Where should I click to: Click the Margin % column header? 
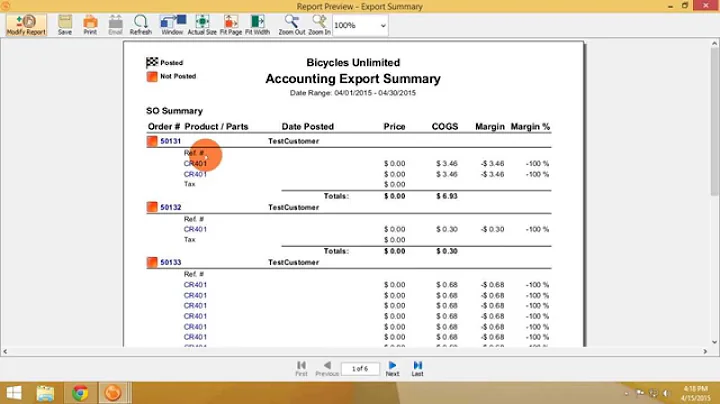click(x=530, y=127)
